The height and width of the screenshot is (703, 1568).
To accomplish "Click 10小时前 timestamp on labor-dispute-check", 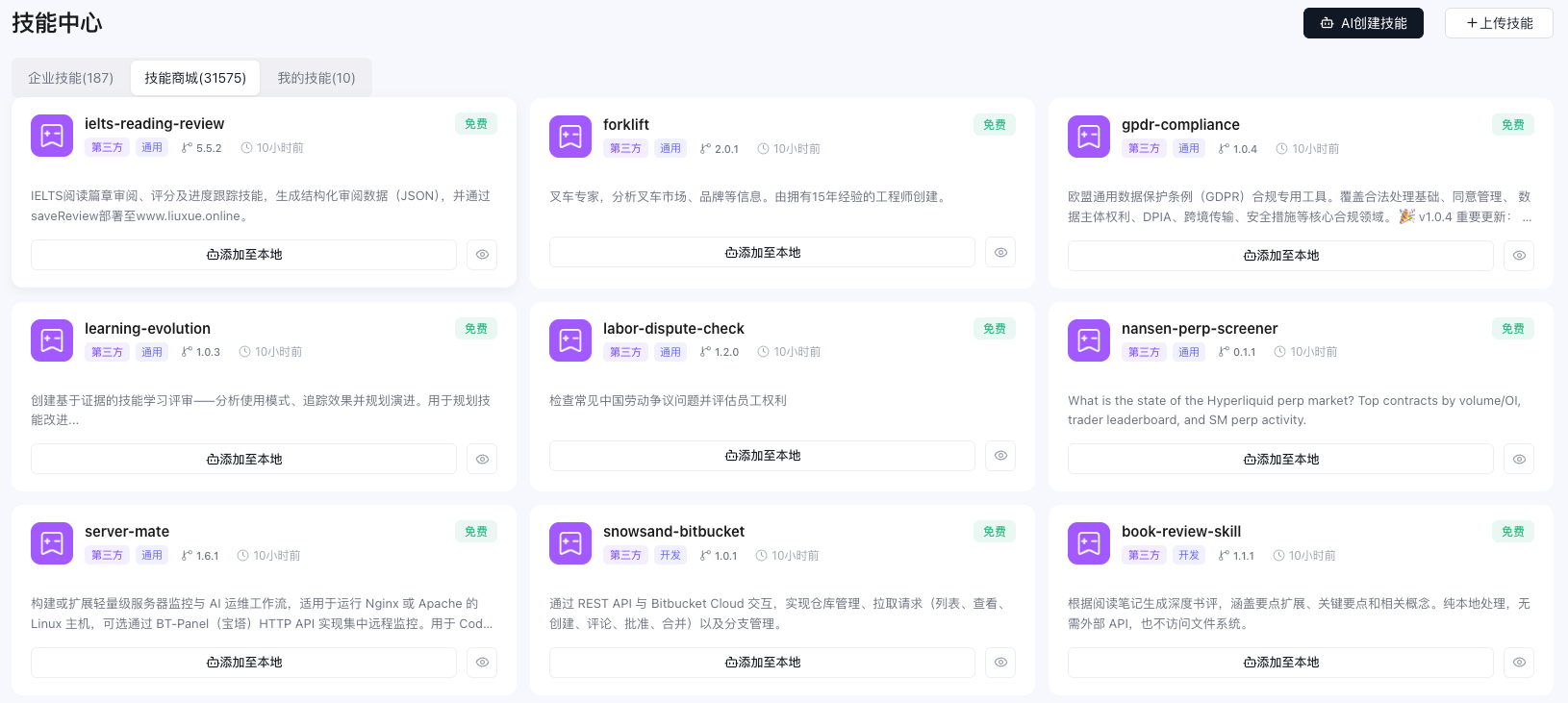I will coord(790,352).
